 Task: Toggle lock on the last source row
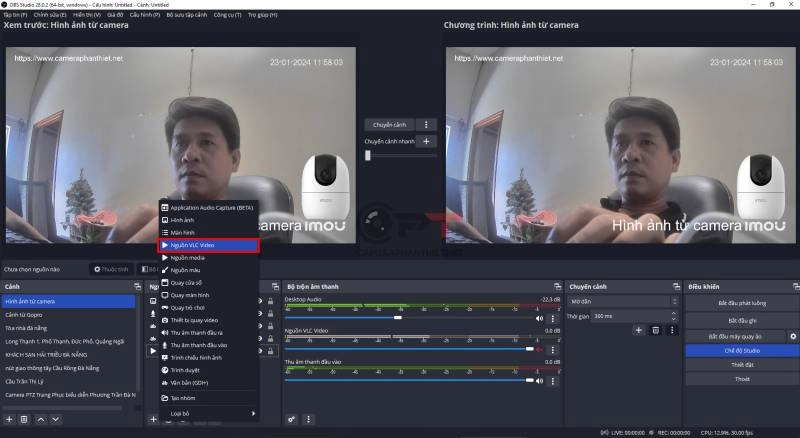coord(270,351)
